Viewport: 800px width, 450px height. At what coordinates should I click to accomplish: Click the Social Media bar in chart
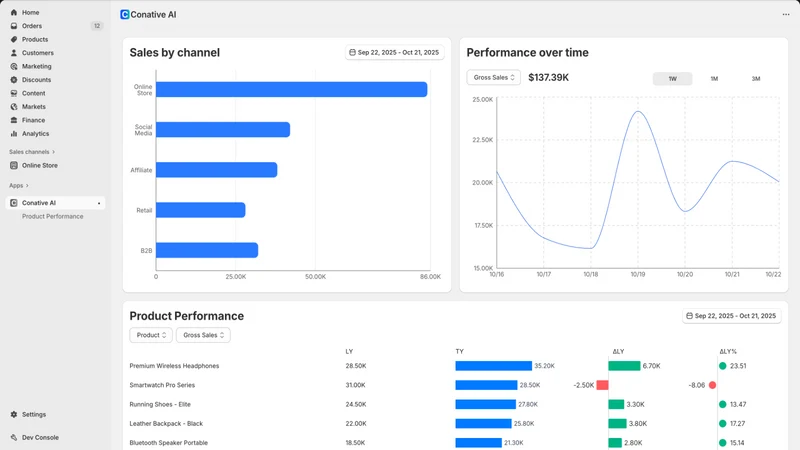[223, 130]
